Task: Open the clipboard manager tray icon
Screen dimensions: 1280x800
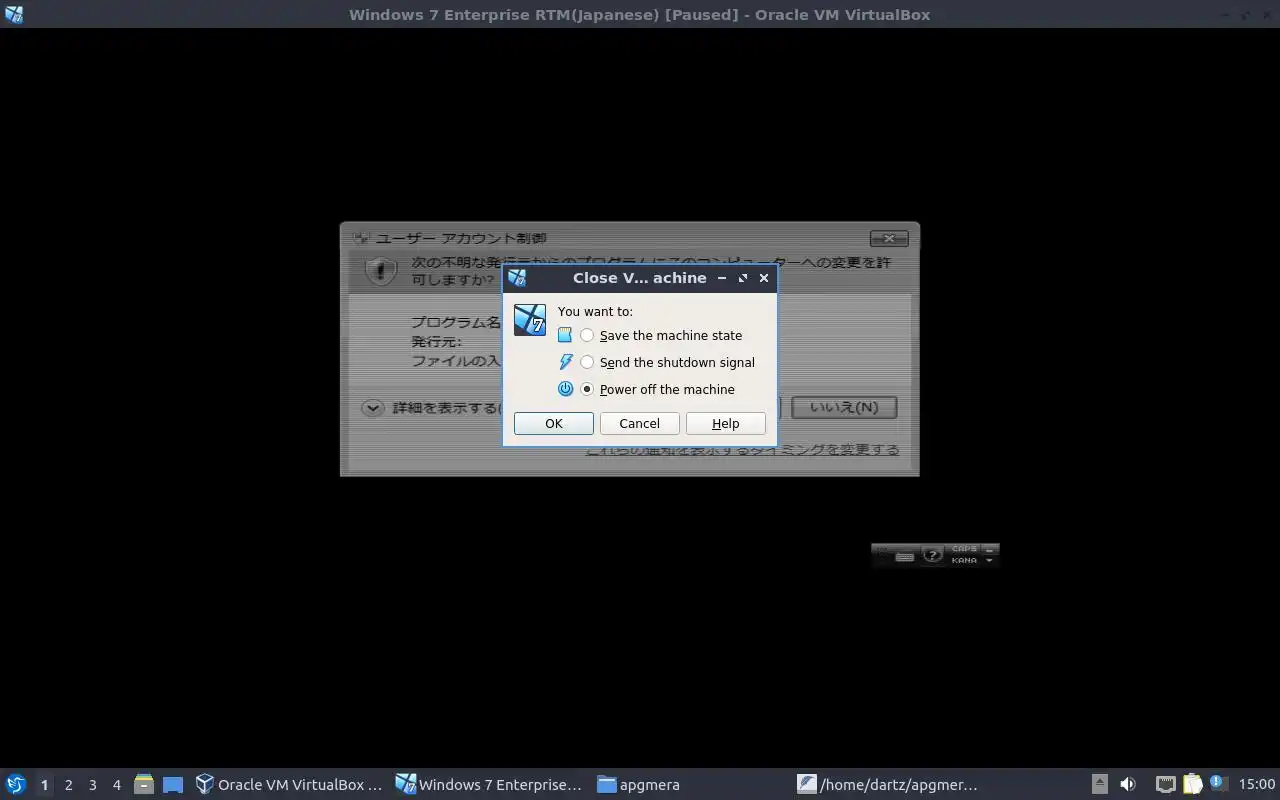Action: (x=1192, y=784)
